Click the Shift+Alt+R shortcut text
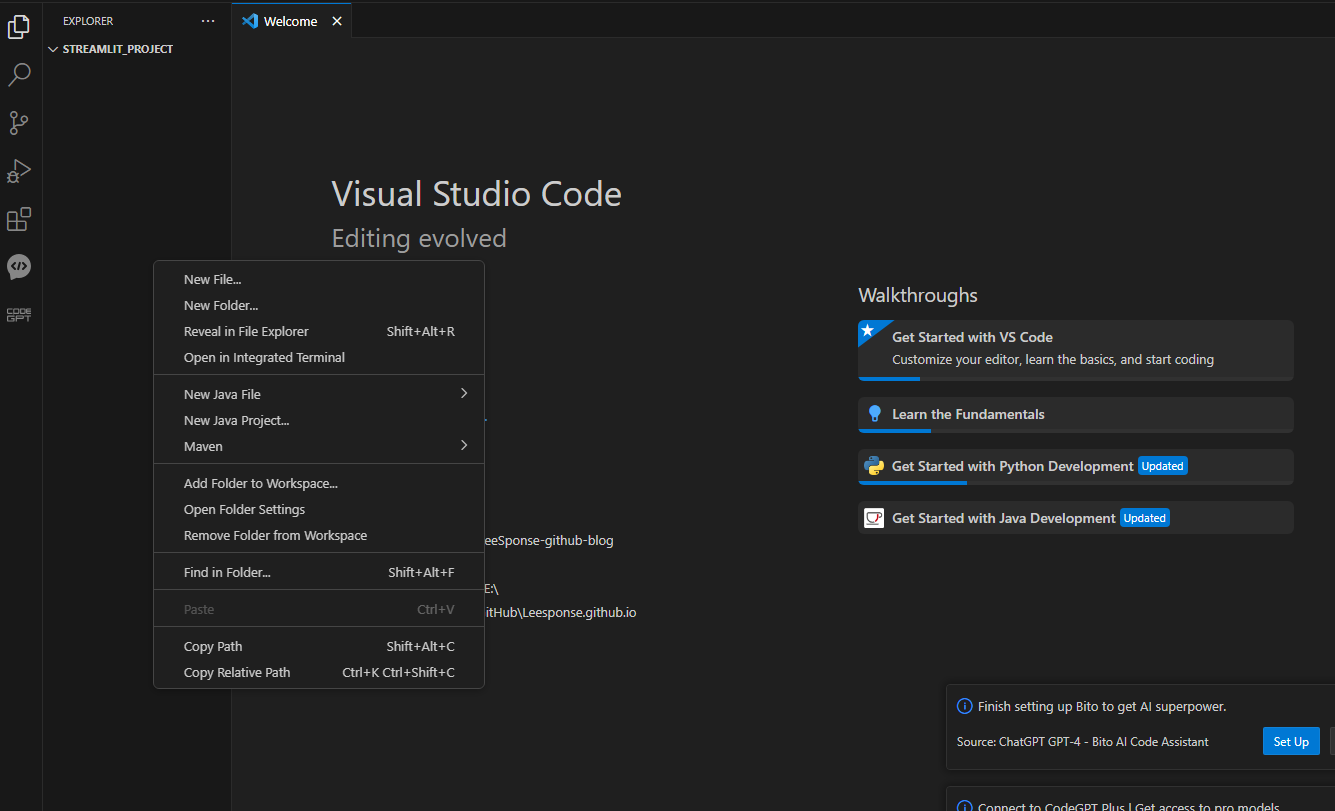The width and height of the screenshot is (1335, 811). coord(421,332)
